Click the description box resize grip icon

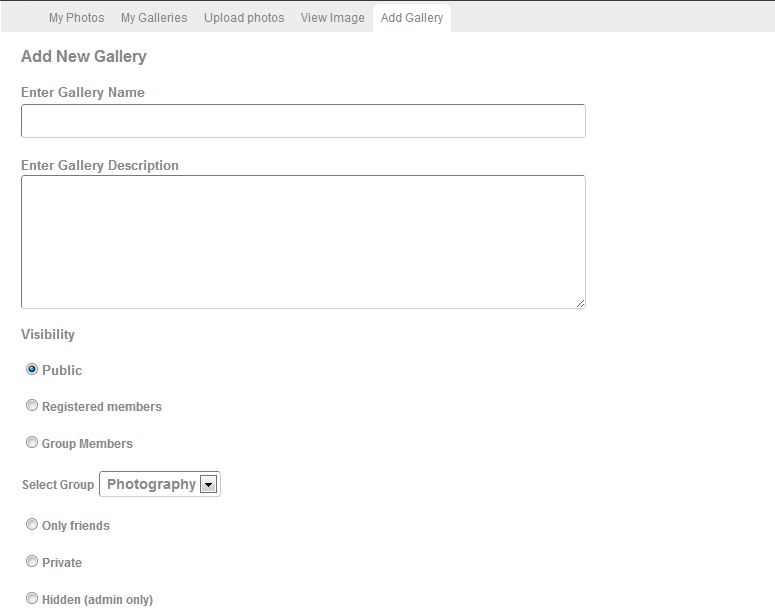point(580,304)
